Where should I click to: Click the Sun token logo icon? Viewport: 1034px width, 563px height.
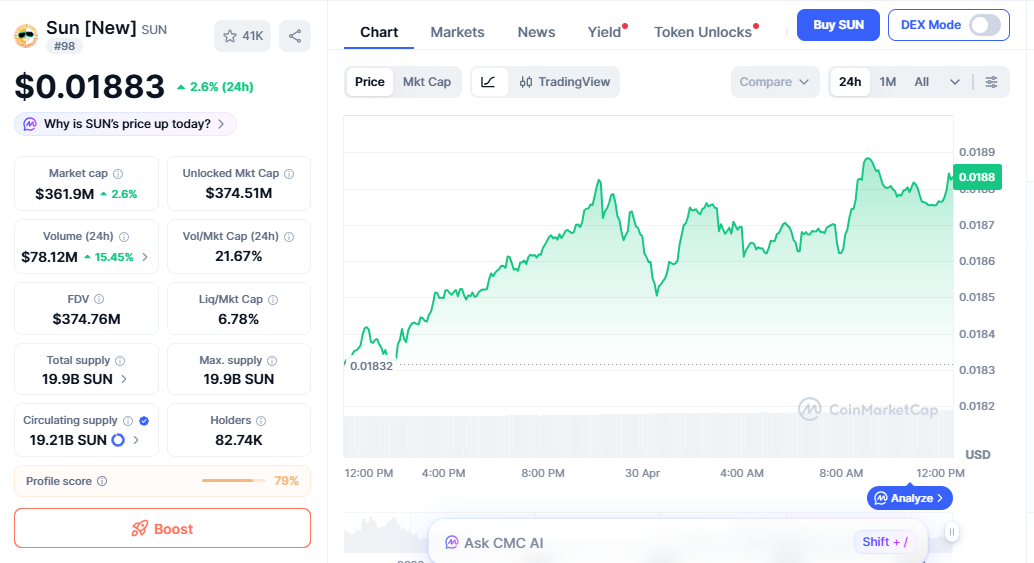(26, 36)
